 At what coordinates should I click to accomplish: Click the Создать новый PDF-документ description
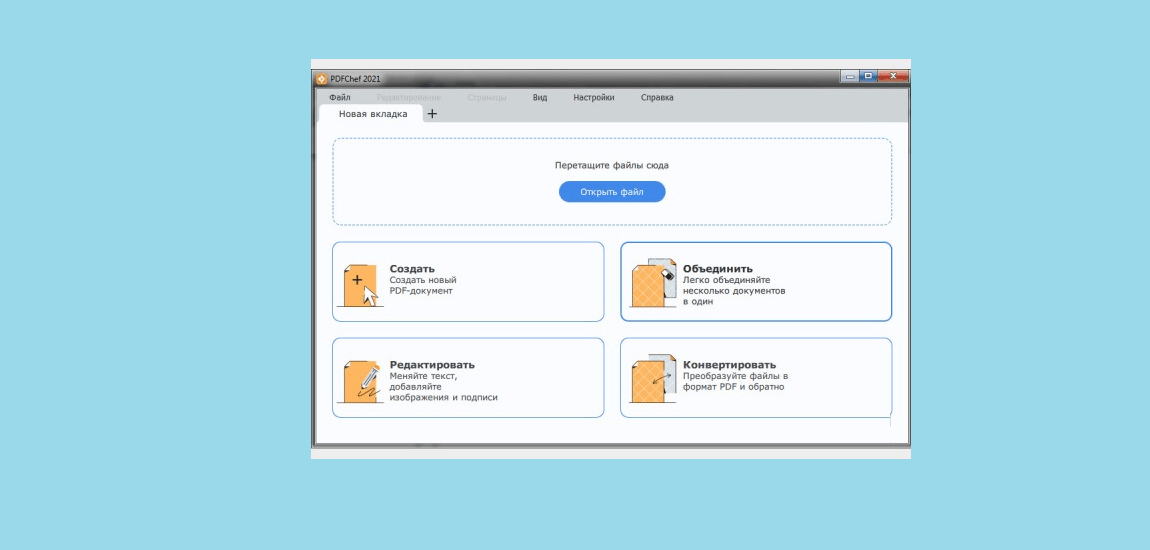(423, 285)
